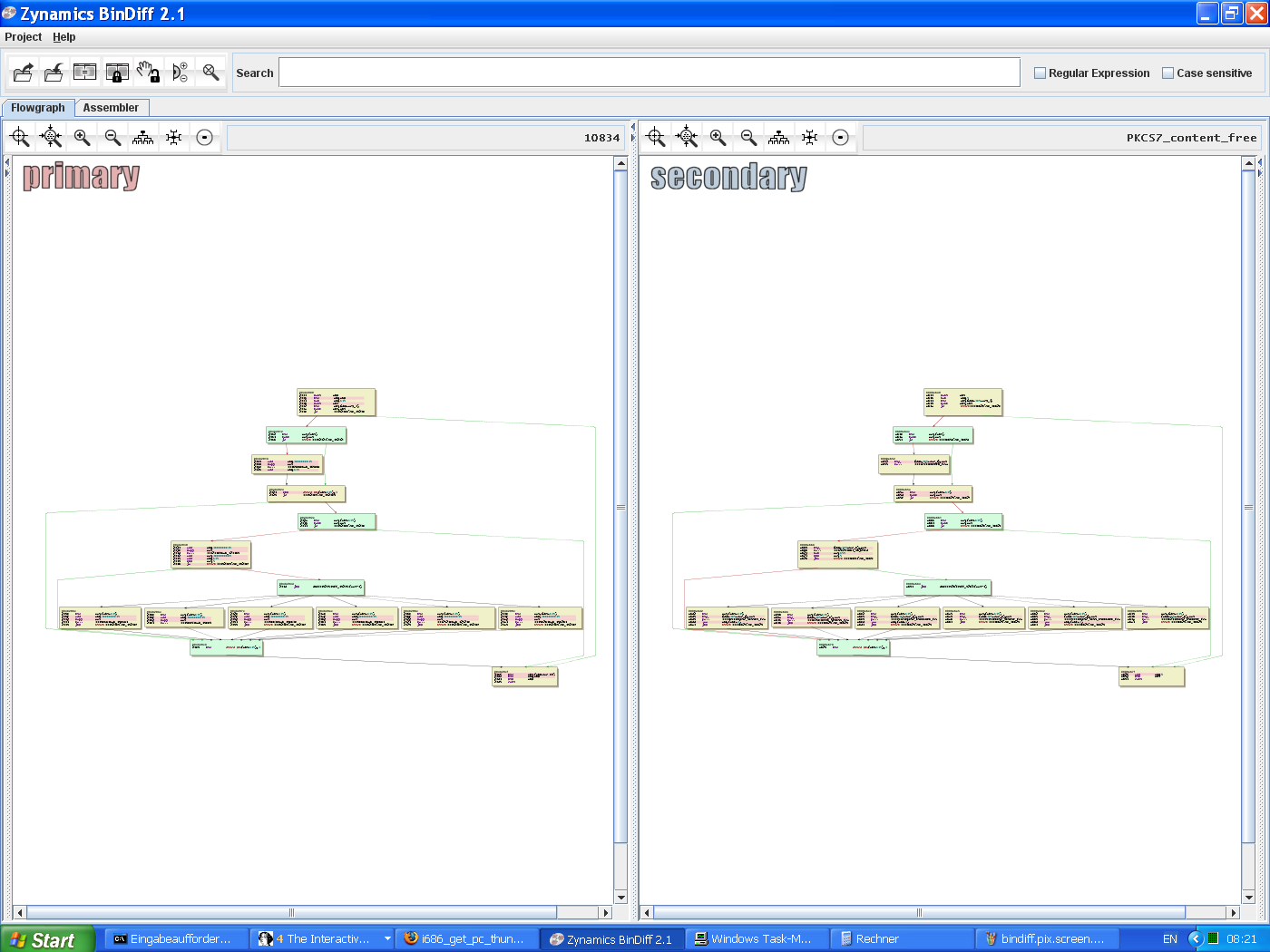Screen dimensions: 1270x952
Task: Fit secondary graph to window with crosshair magnifier
Action: tap(656, 138)
